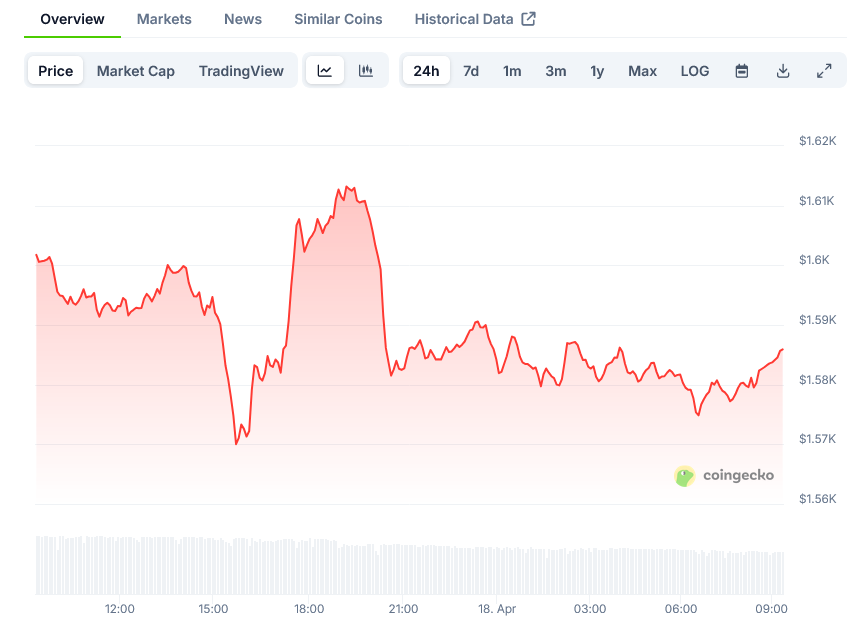Open the Similar Coins tab
This screenshot has height=634, width=847.
point(338,19)
